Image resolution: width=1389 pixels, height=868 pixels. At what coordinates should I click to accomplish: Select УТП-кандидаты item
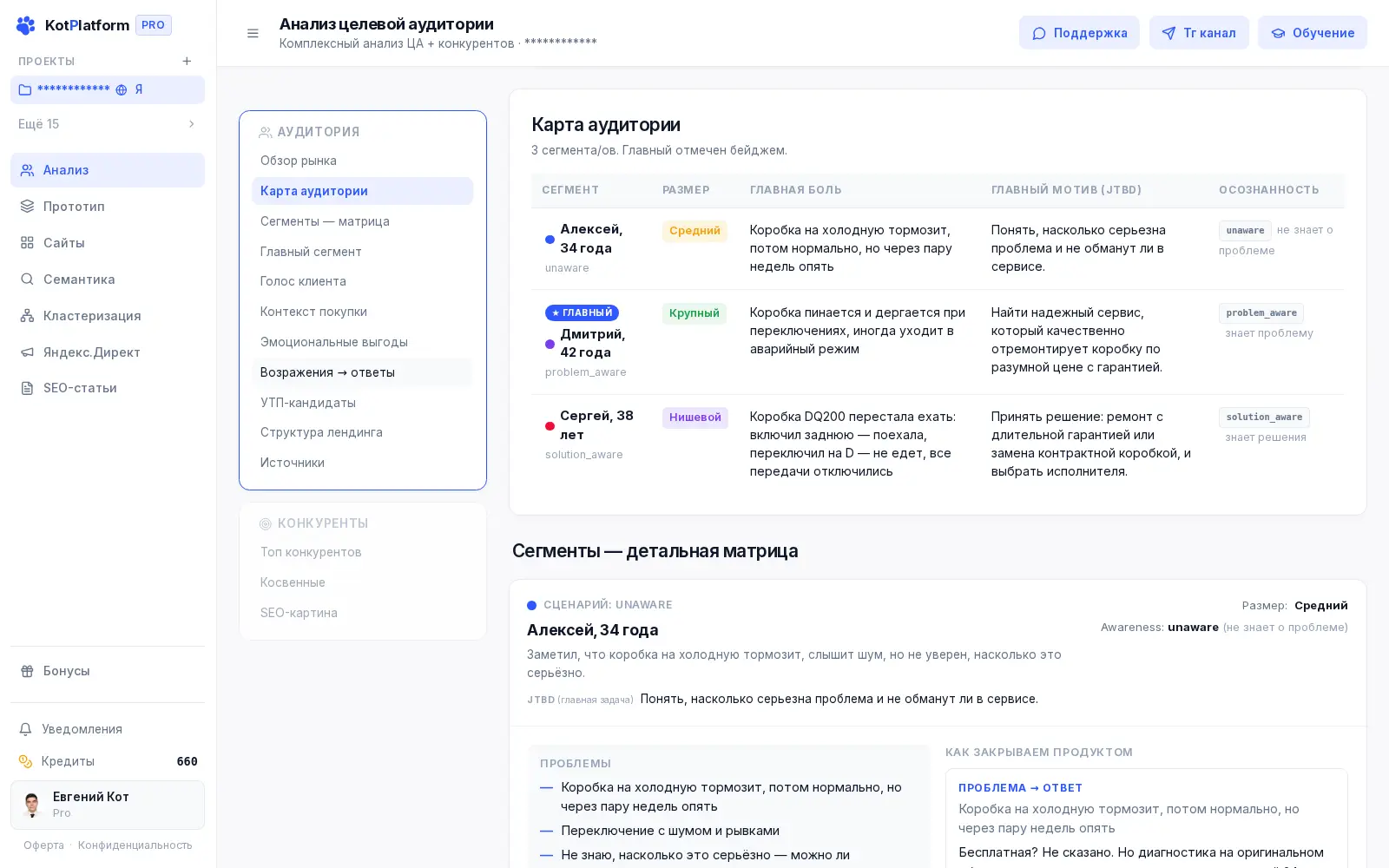pos(363,403)
